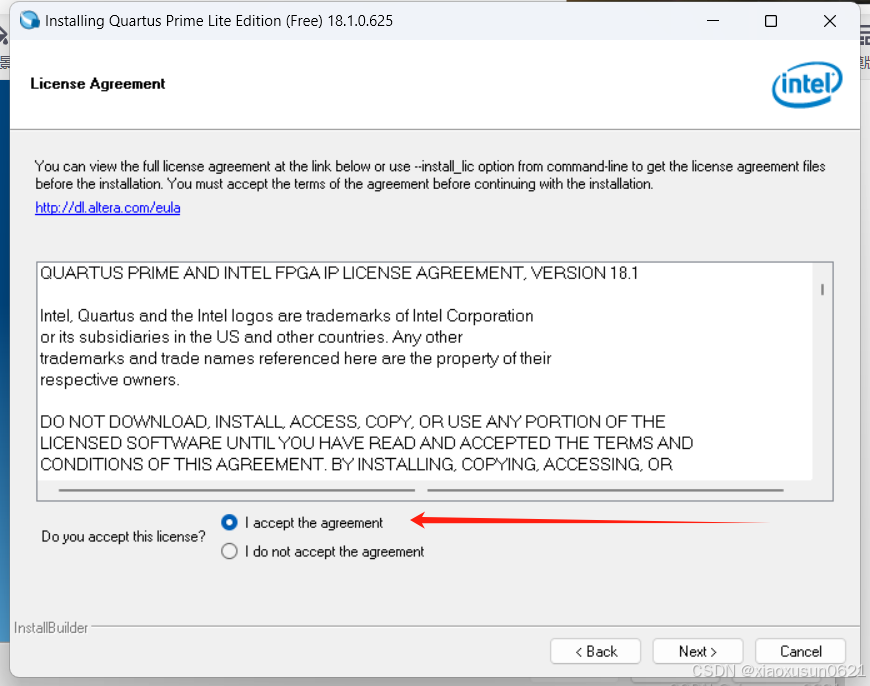Click the red arrow pointing at accept option
This screenshot has height=686, width=870.
590,521
